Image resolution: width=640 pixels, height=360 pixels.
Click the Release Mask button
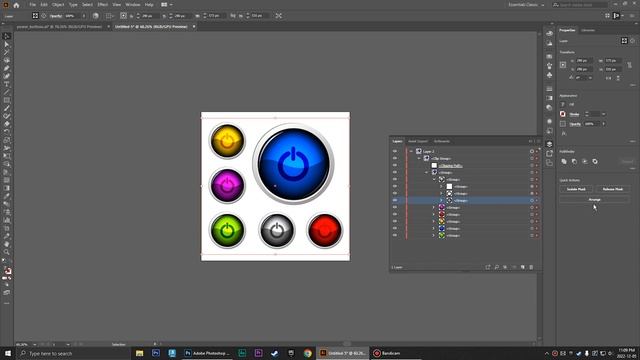[x=612, y=189]
